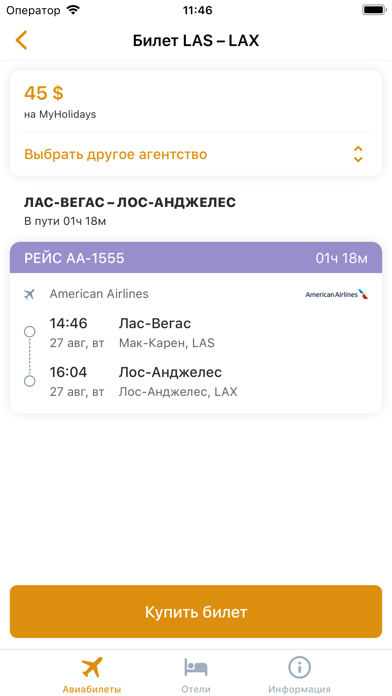Tap the battery status icon
Screen dimensions: 392x696
[x=373, y=9]
